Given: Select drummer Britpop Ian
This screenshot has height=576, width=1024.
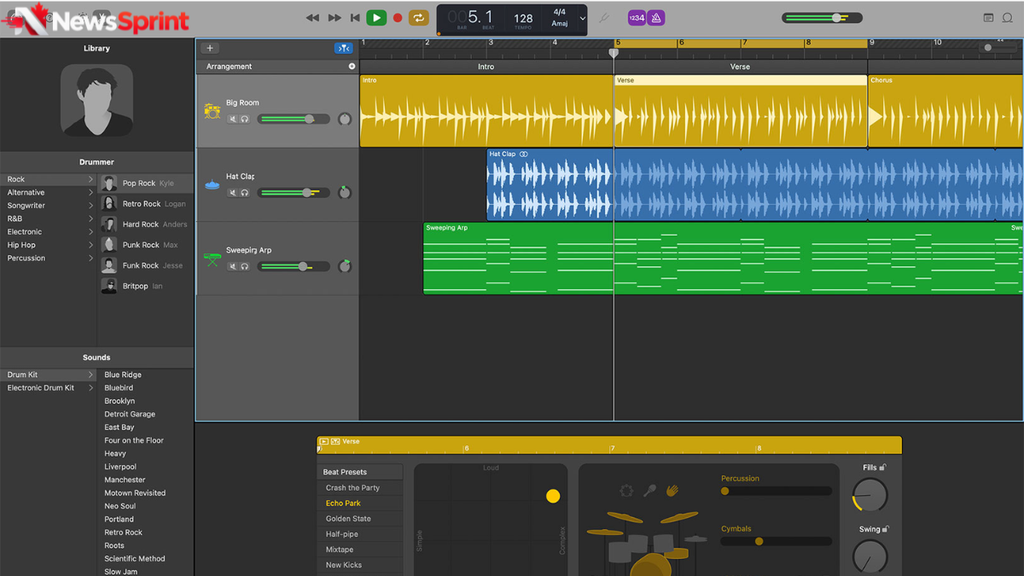Looking at the screenshot, I should (x=145, y=286).
